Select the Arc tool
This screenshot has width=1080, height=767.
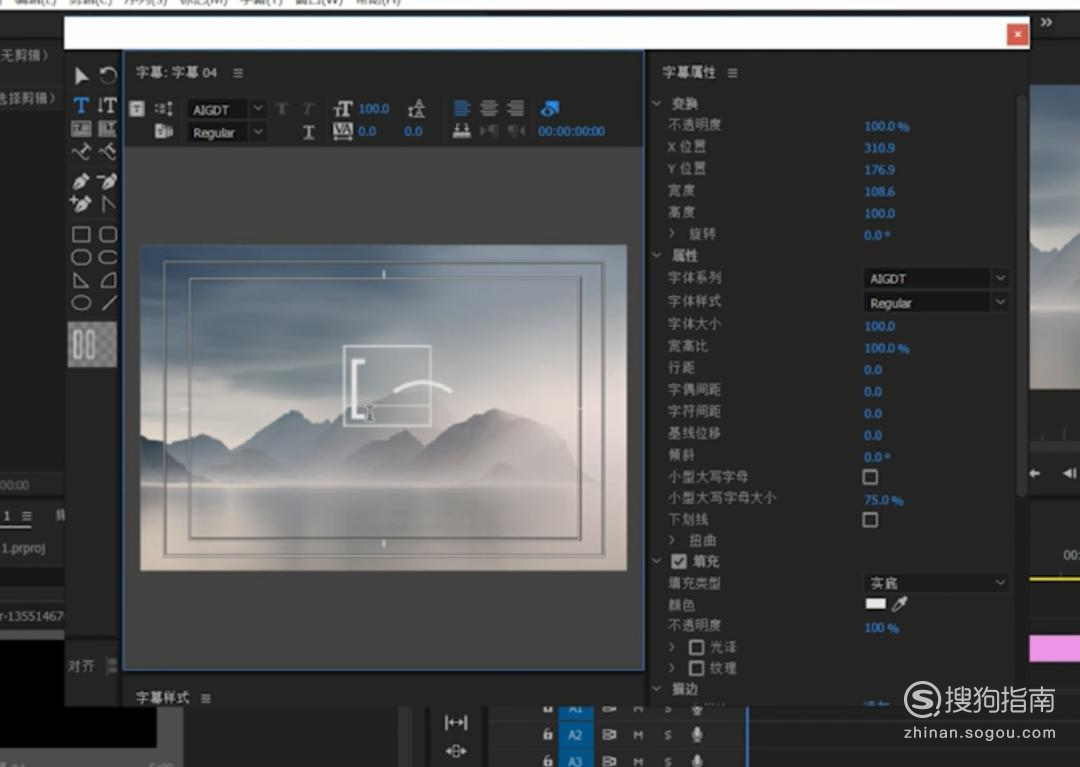coord(108,280)
